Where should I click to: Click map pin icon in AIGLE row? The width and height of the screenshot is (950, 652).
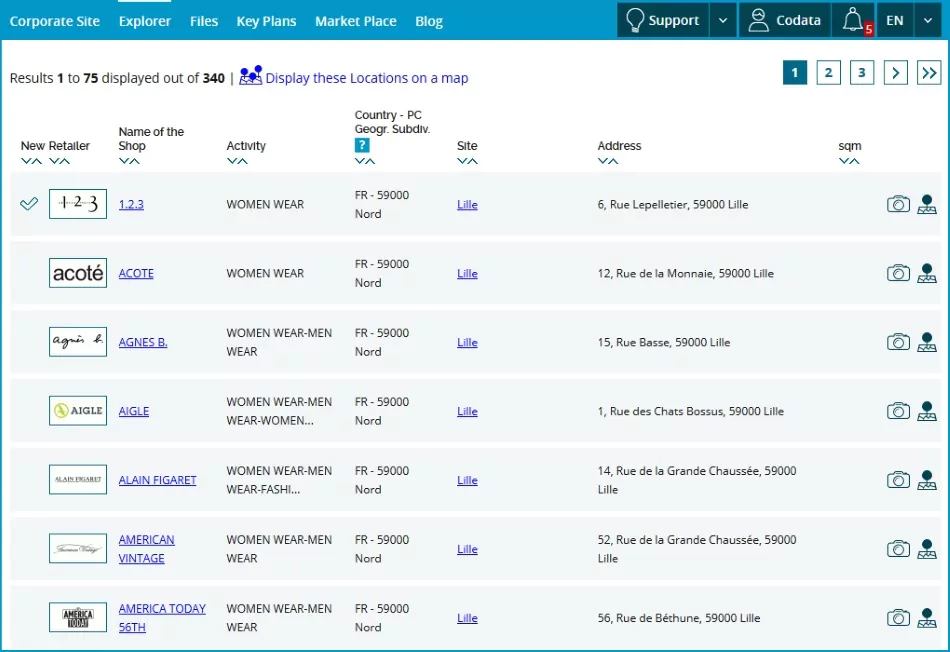point(926,411)
